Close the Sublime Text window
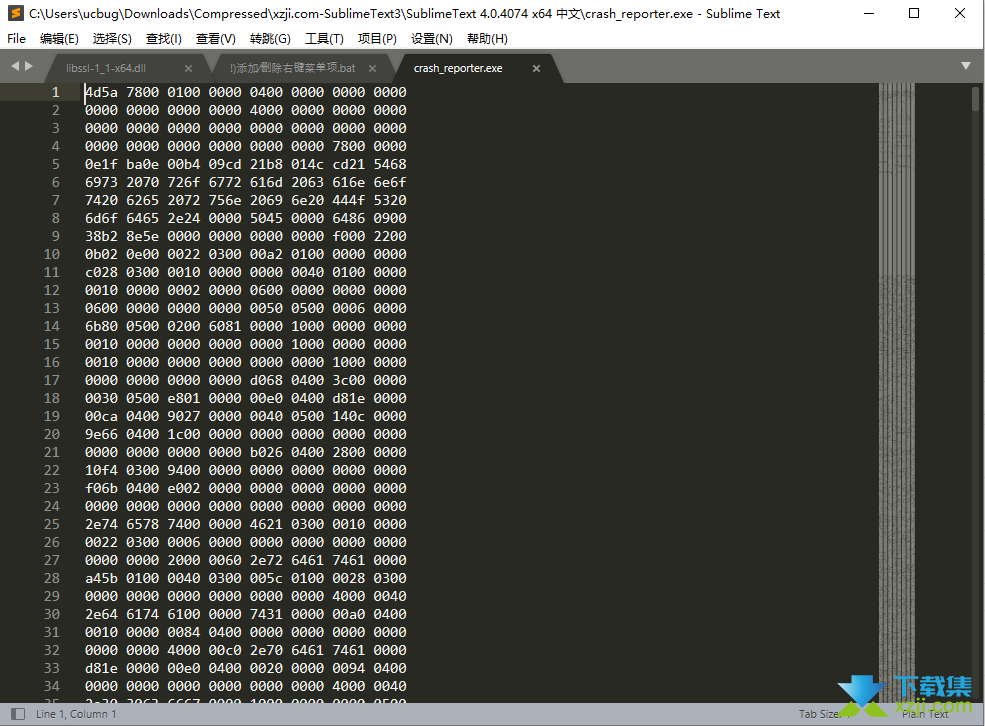Viewport: 985px width, 726px height. tap(960, 13)
